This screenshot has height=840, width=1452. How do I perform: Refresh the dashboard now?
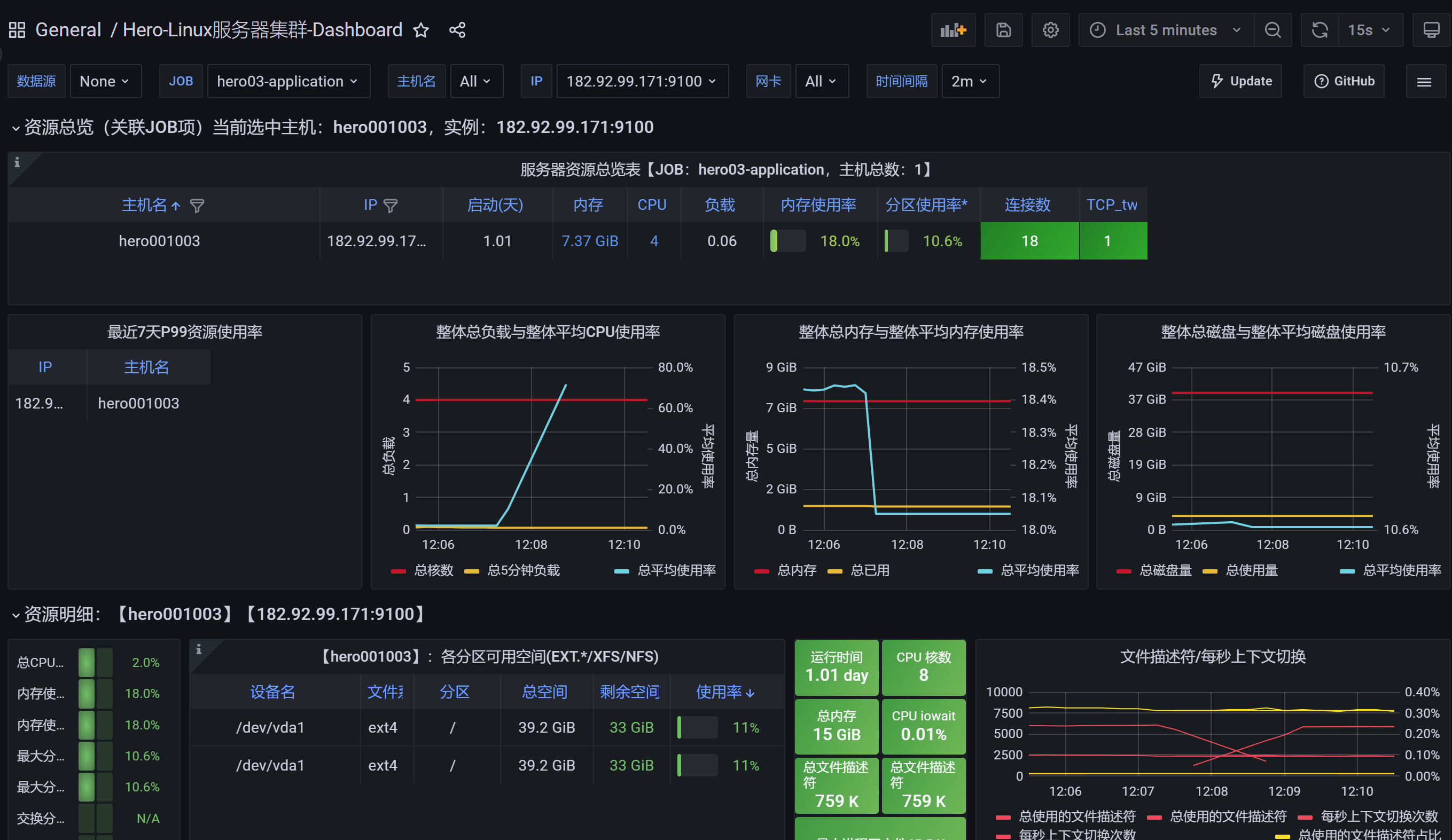(x=1320, y=30)
